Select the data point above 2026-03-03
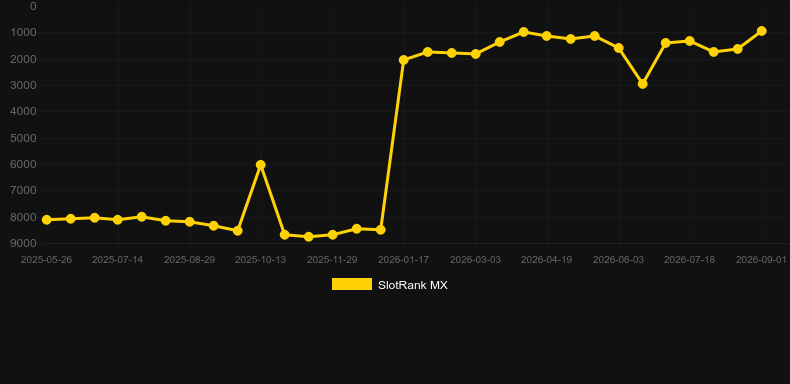 point(475,54)
